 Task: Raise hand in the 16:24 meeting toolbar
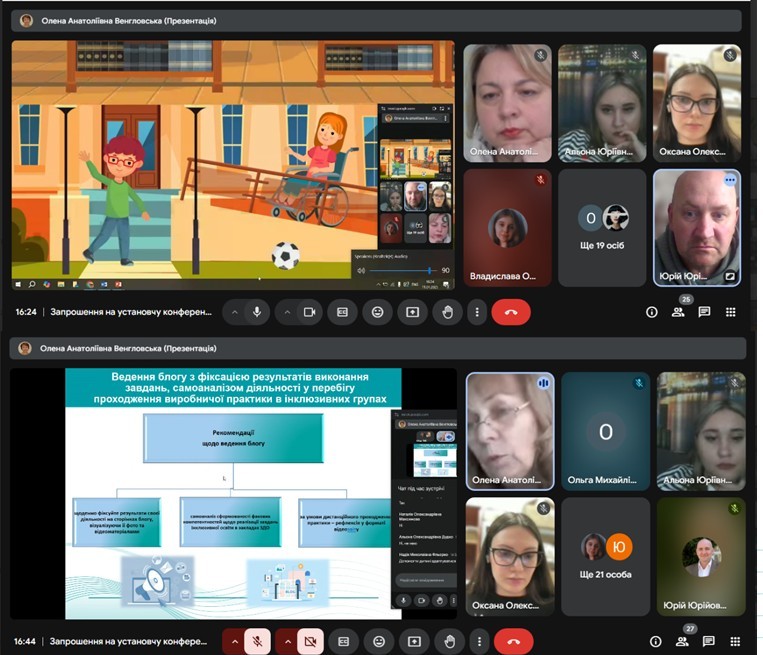[x=447, y=312]
